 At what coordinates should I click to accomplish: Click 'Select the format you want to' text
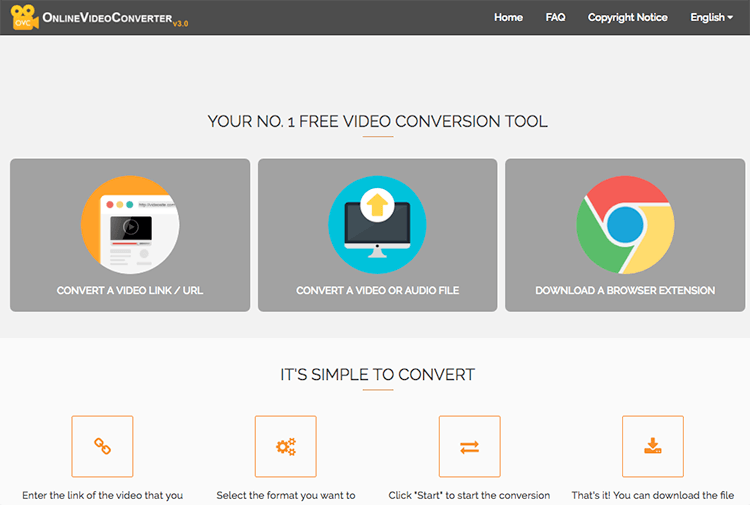[286, 495]
